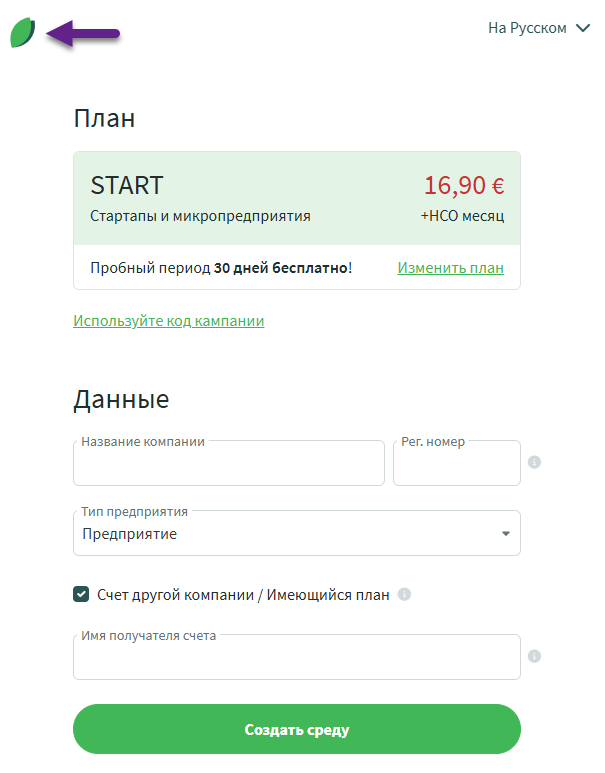Uncheck Счет другой компании checkbox

[81, 594]
